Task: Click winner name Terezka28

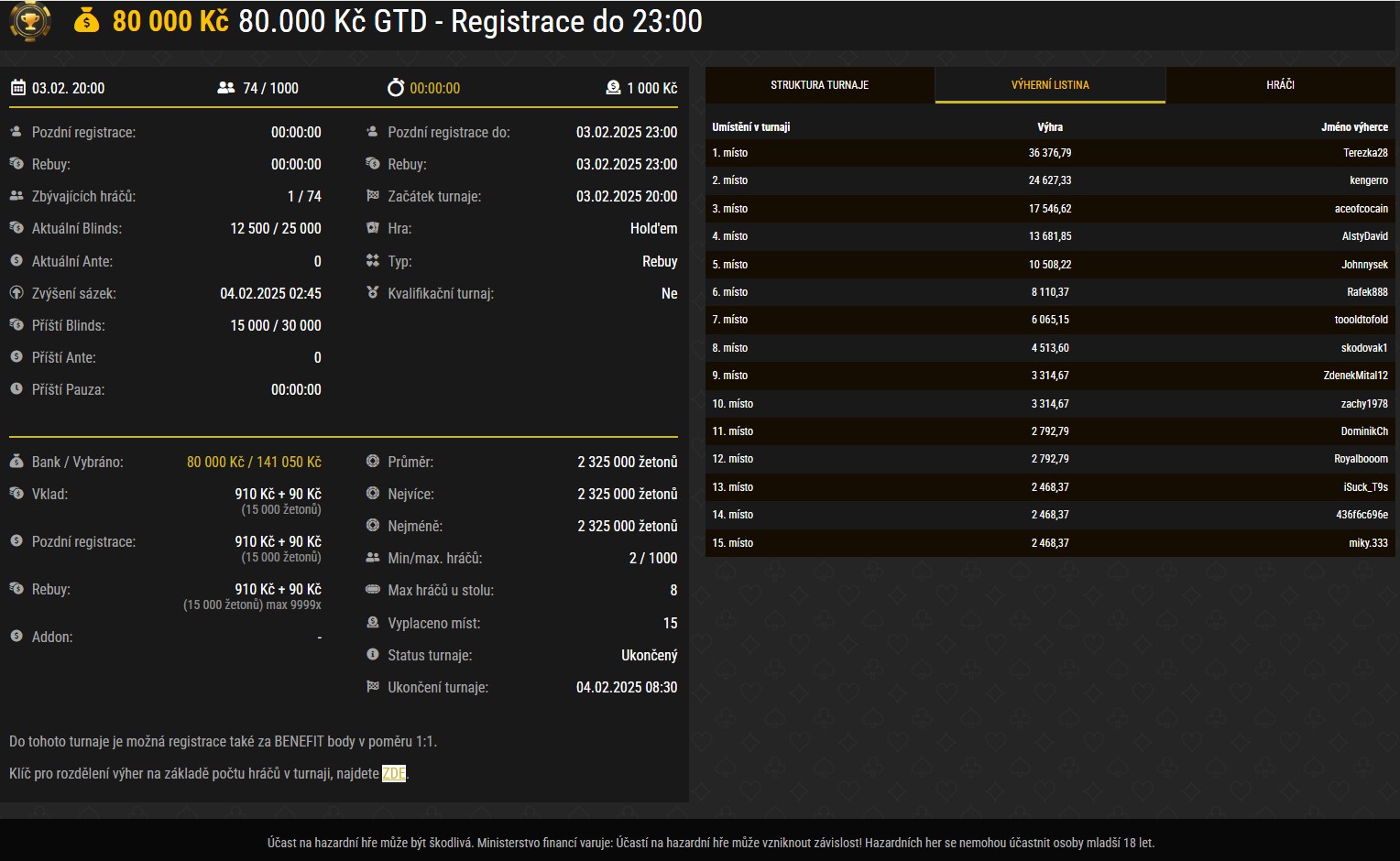Action: [1365, 153]
